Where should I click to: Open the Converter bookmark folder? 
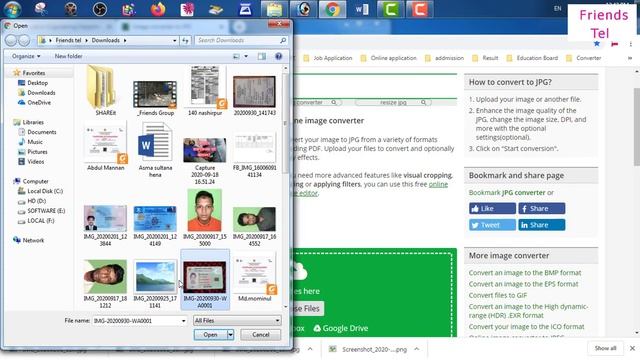(x=584, y=58)
